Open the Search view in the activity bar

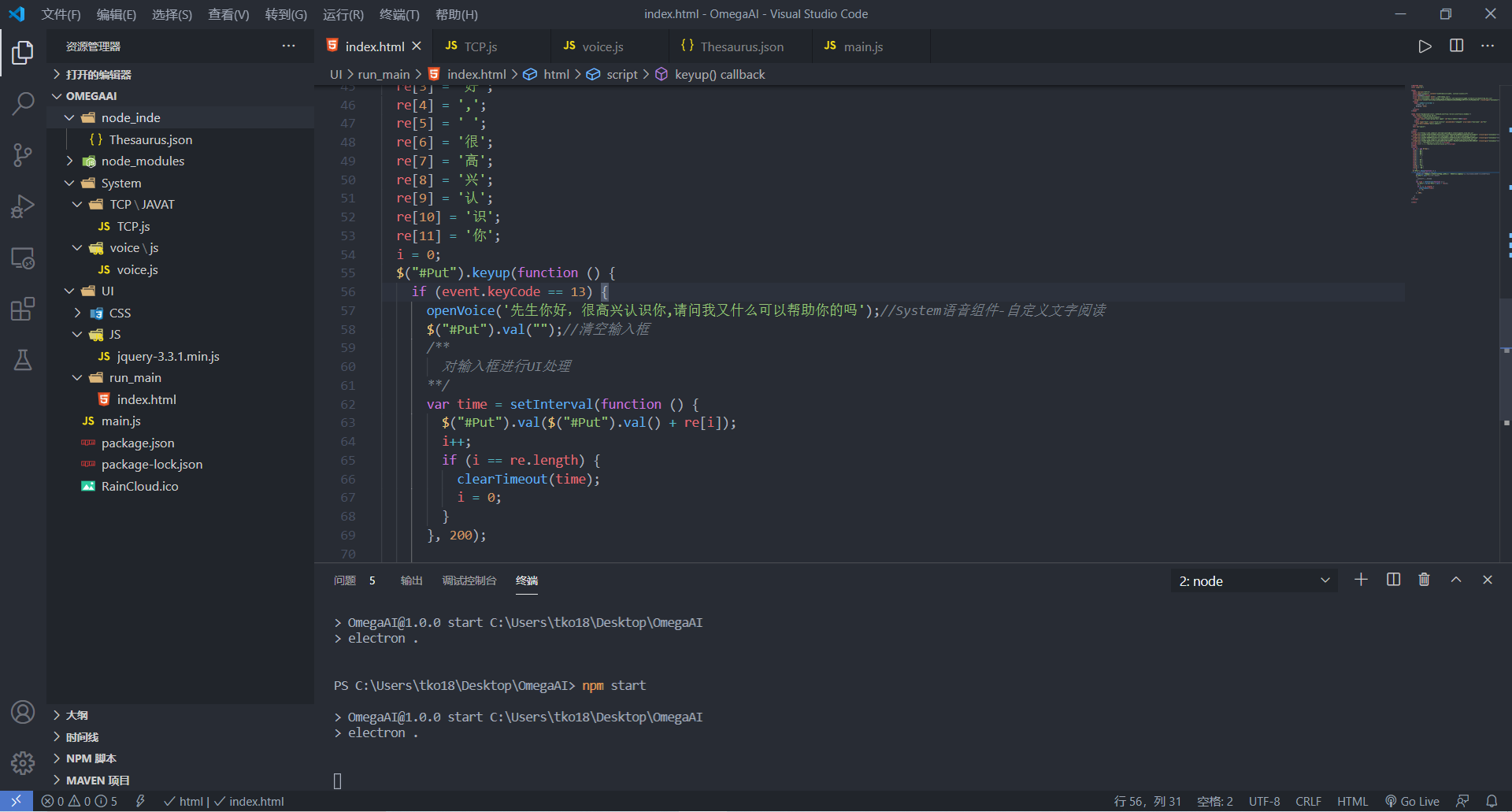click(23, 103)
